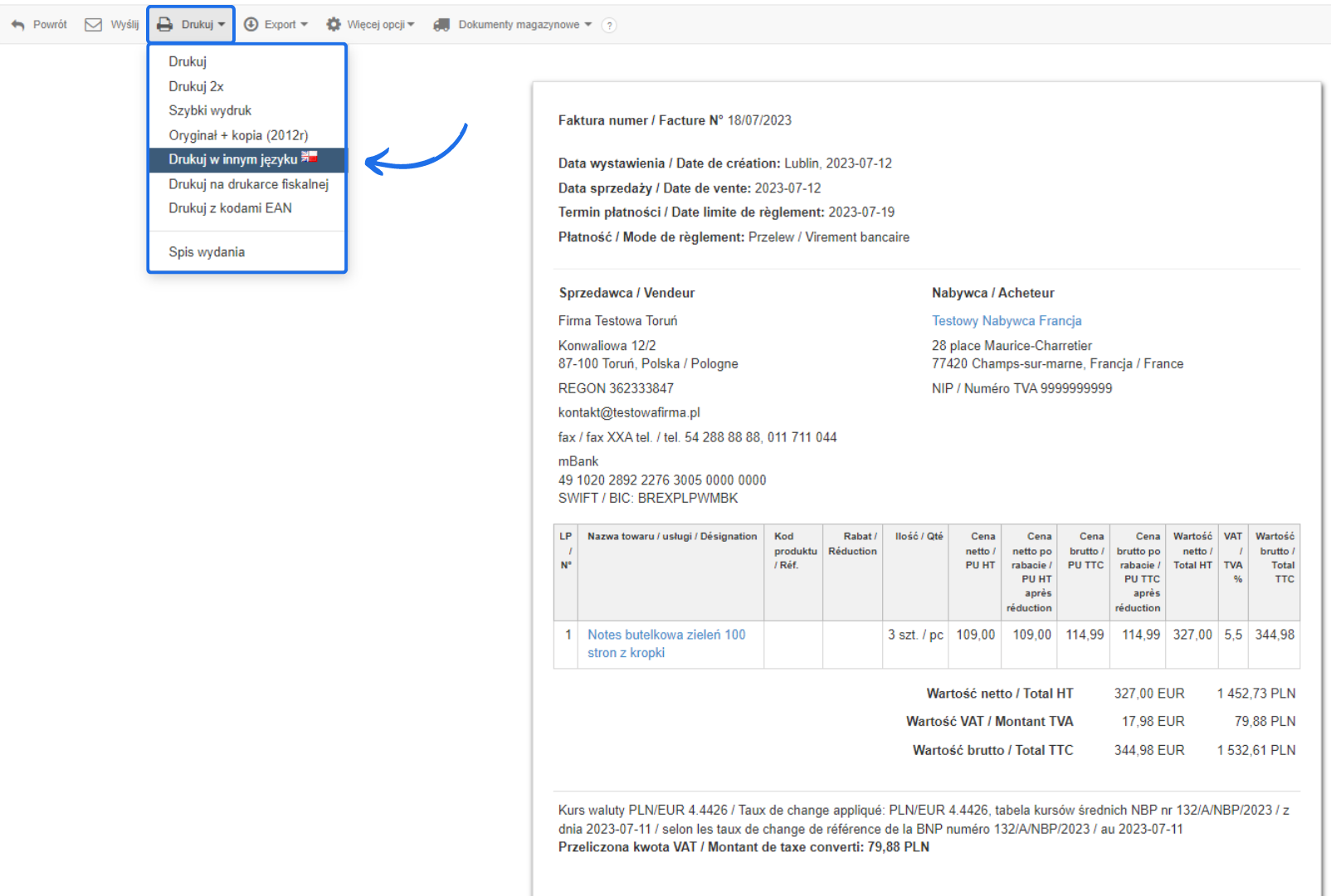Click the Export download circle icon
The image size is (1331, 896).
tap(251, 25)
